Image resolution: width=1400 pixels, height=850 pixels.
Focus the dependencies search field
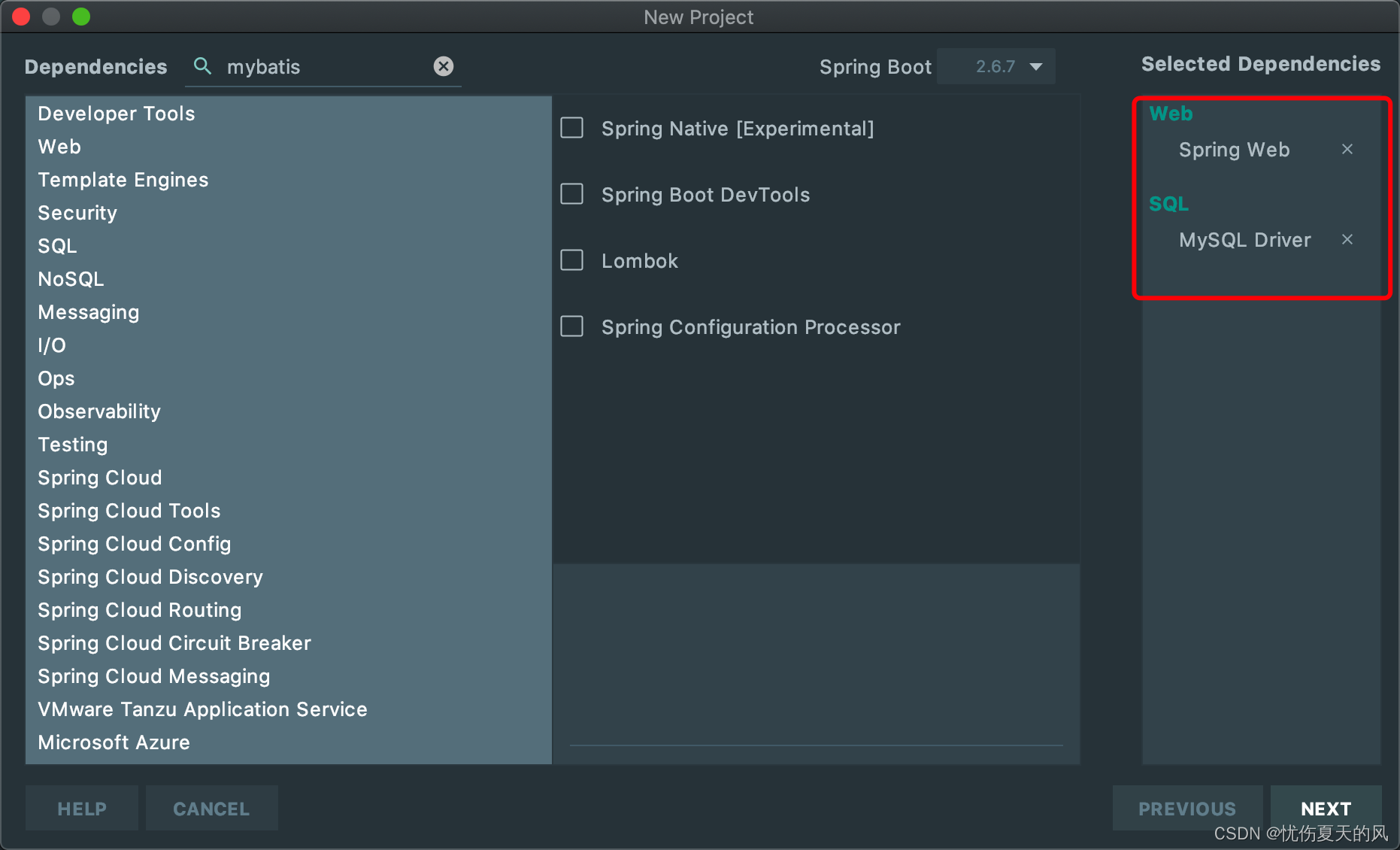[x=323, y=67]
